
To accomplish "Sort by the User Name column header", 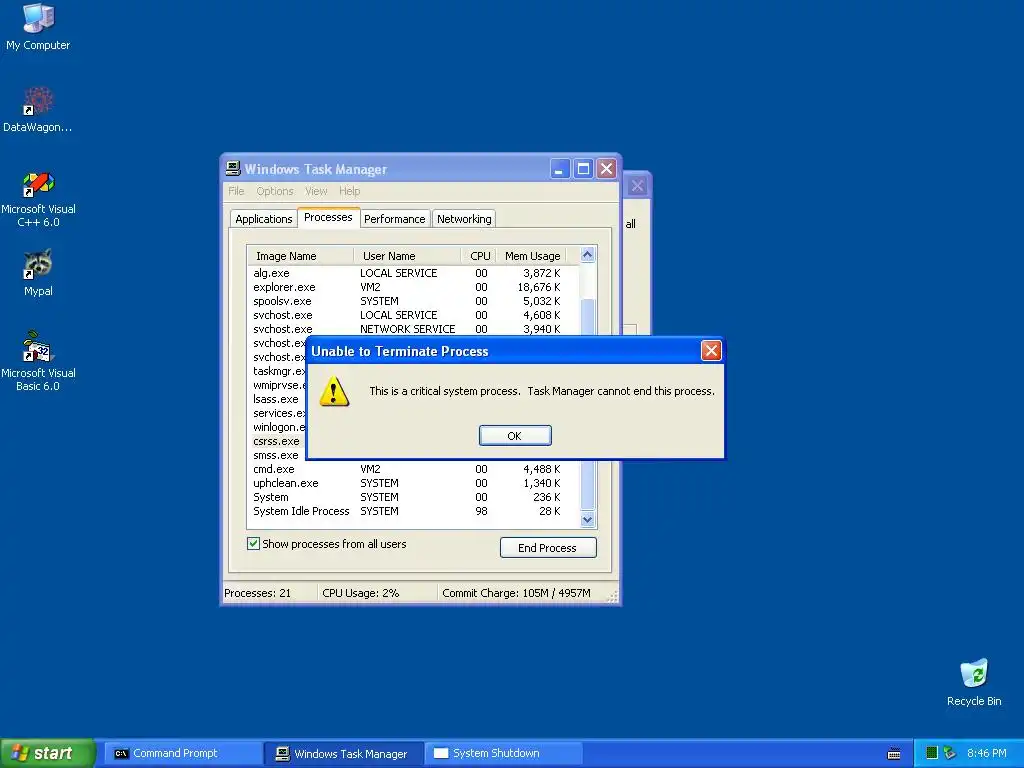I will 407,255.
